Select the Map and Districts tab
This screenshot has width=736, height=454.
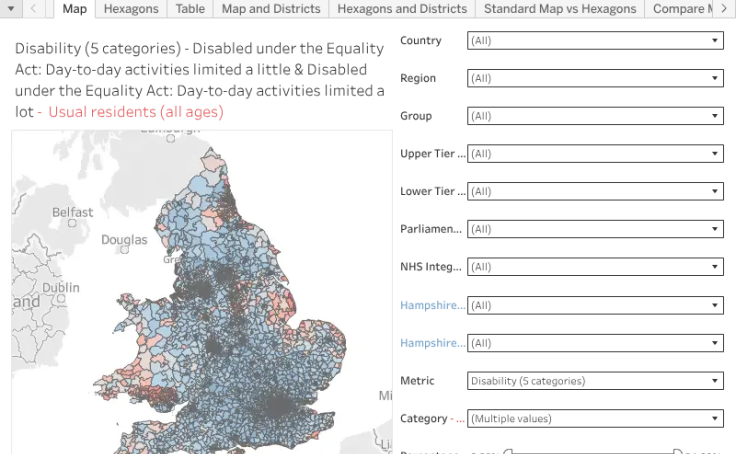[271, 8]
